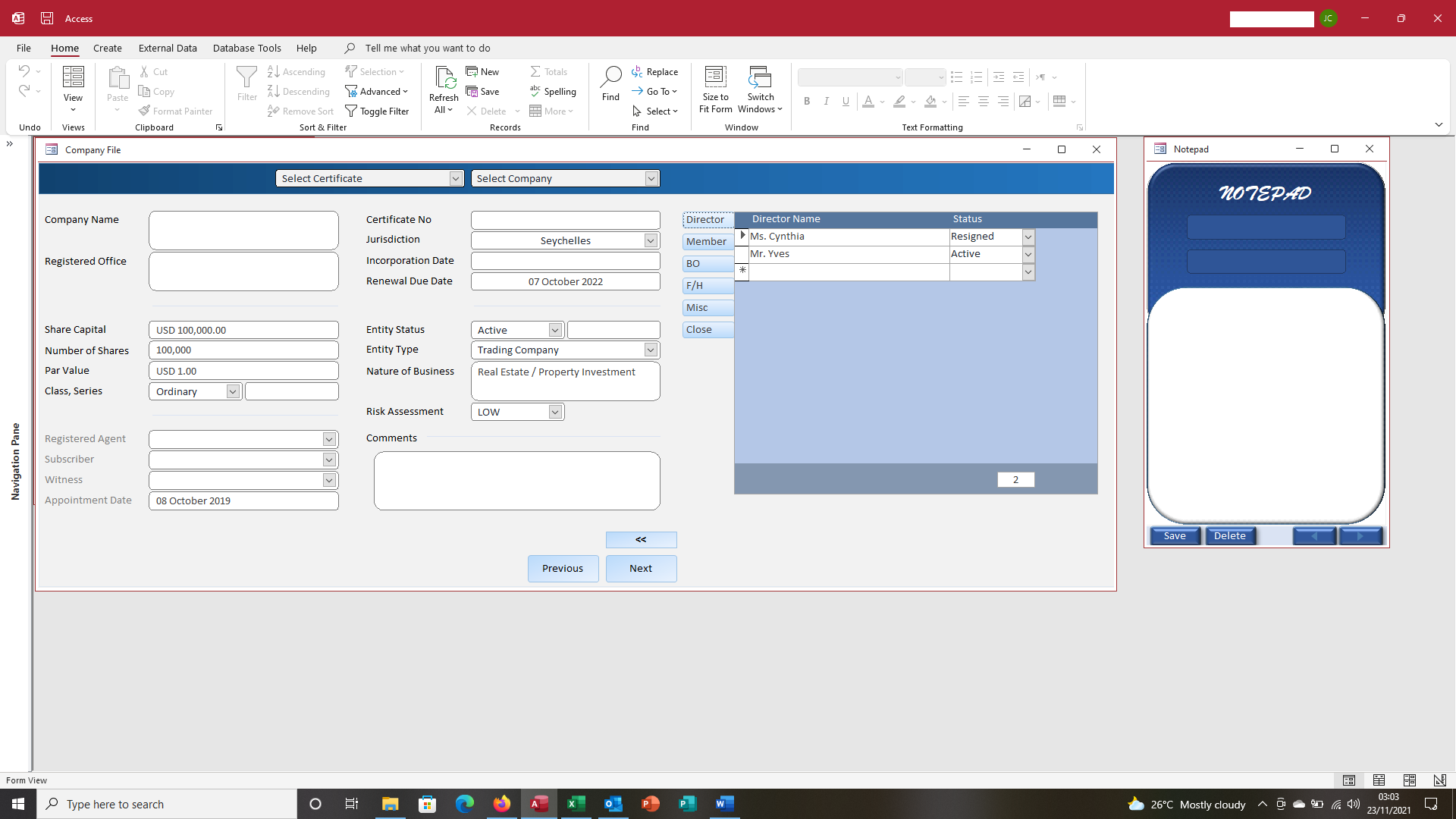Viewport: 1456px width, 819px height.
Task: Click the Spelling check icon
Action: pyautogui.click(x=535, y=92)
